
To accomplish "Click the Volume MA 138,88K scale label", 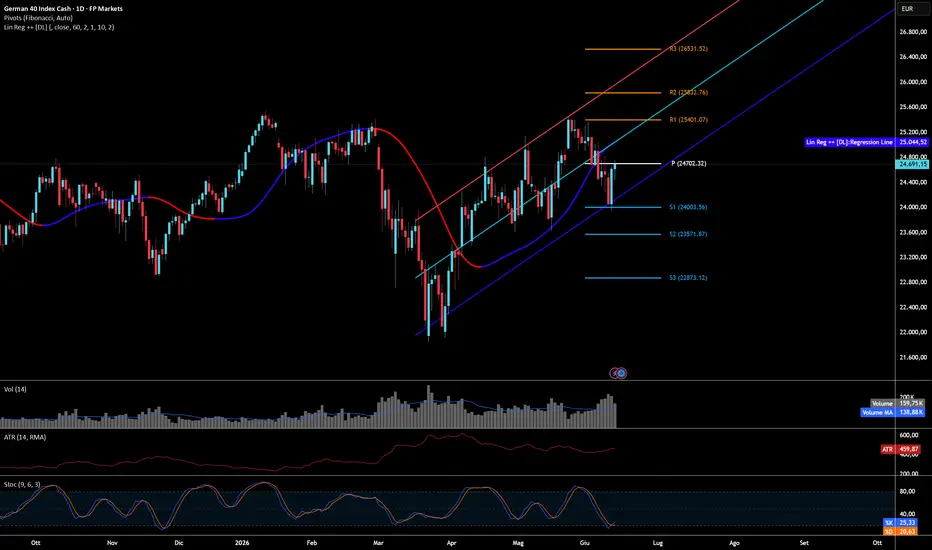I will [893, 412].
